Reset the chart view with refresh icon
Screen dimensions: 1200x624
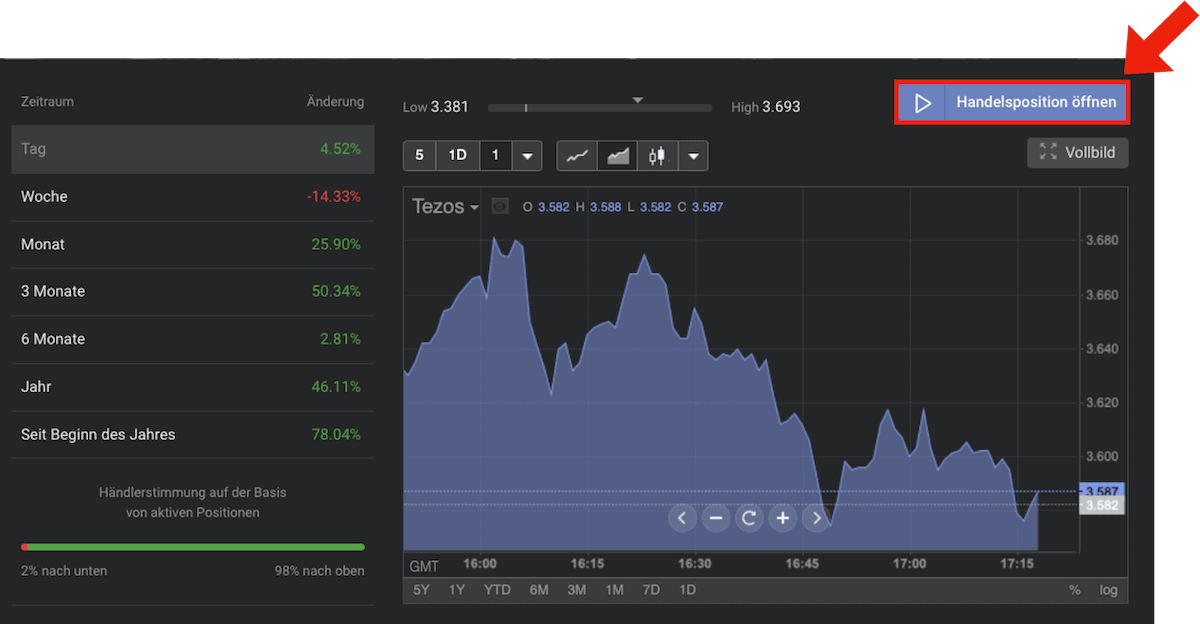(749, 518)
